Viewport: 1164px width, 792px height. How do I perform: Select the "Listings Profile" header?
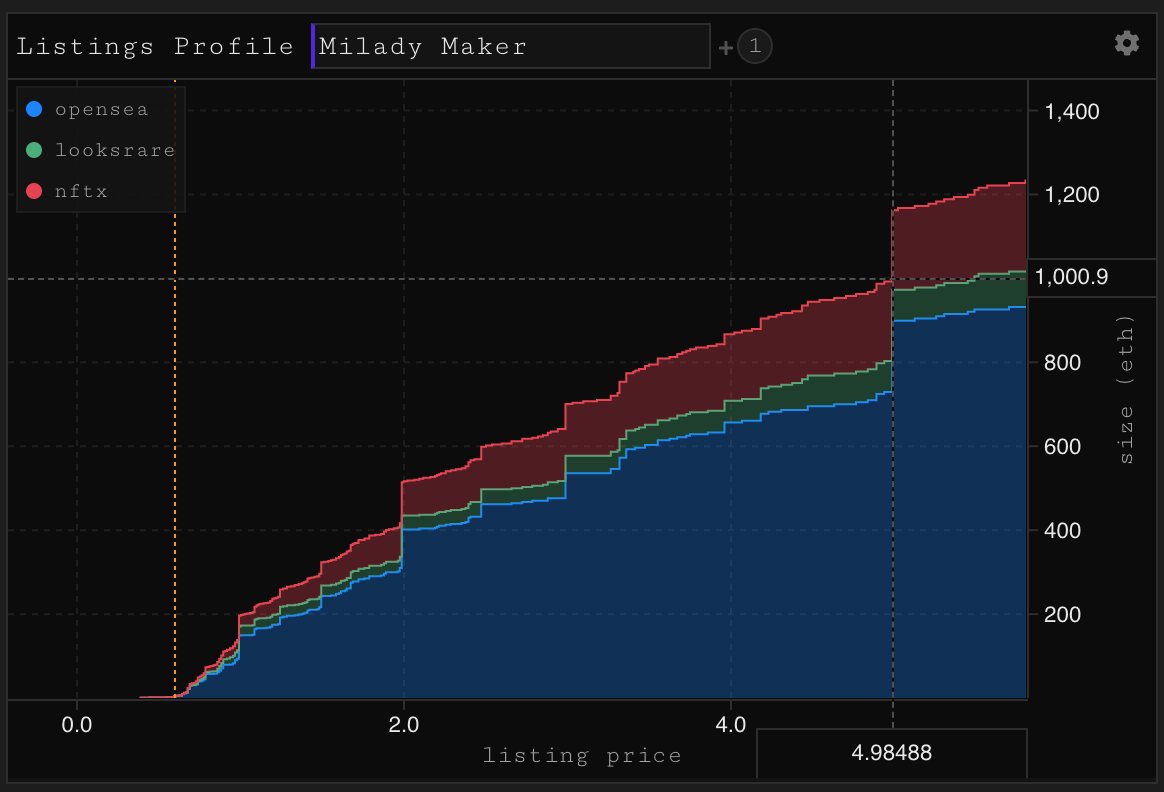tap(155, 45)
